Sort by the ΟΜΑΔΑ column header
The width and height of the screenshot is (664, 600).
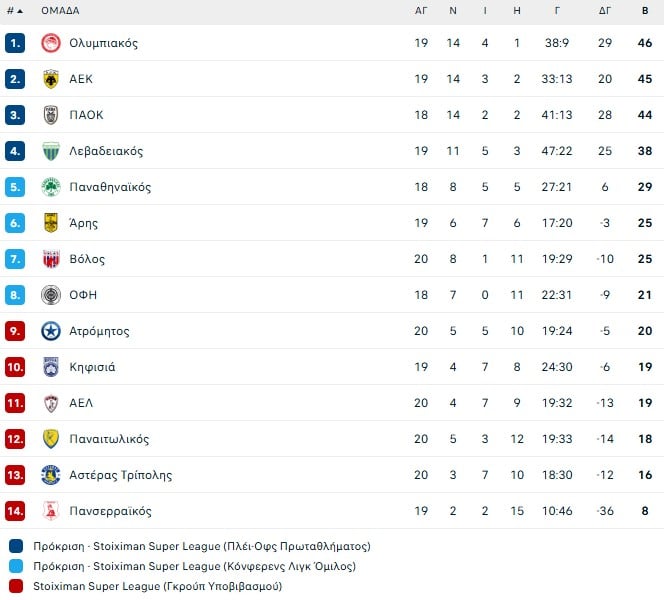click(60, 11)
